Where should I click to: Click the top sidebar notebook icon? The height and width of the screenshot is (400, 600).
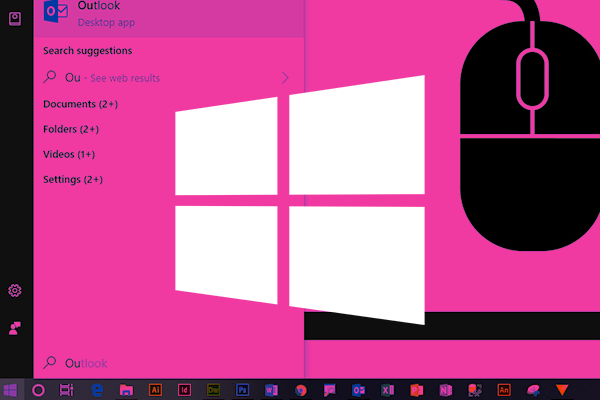(x=15, y=19)
